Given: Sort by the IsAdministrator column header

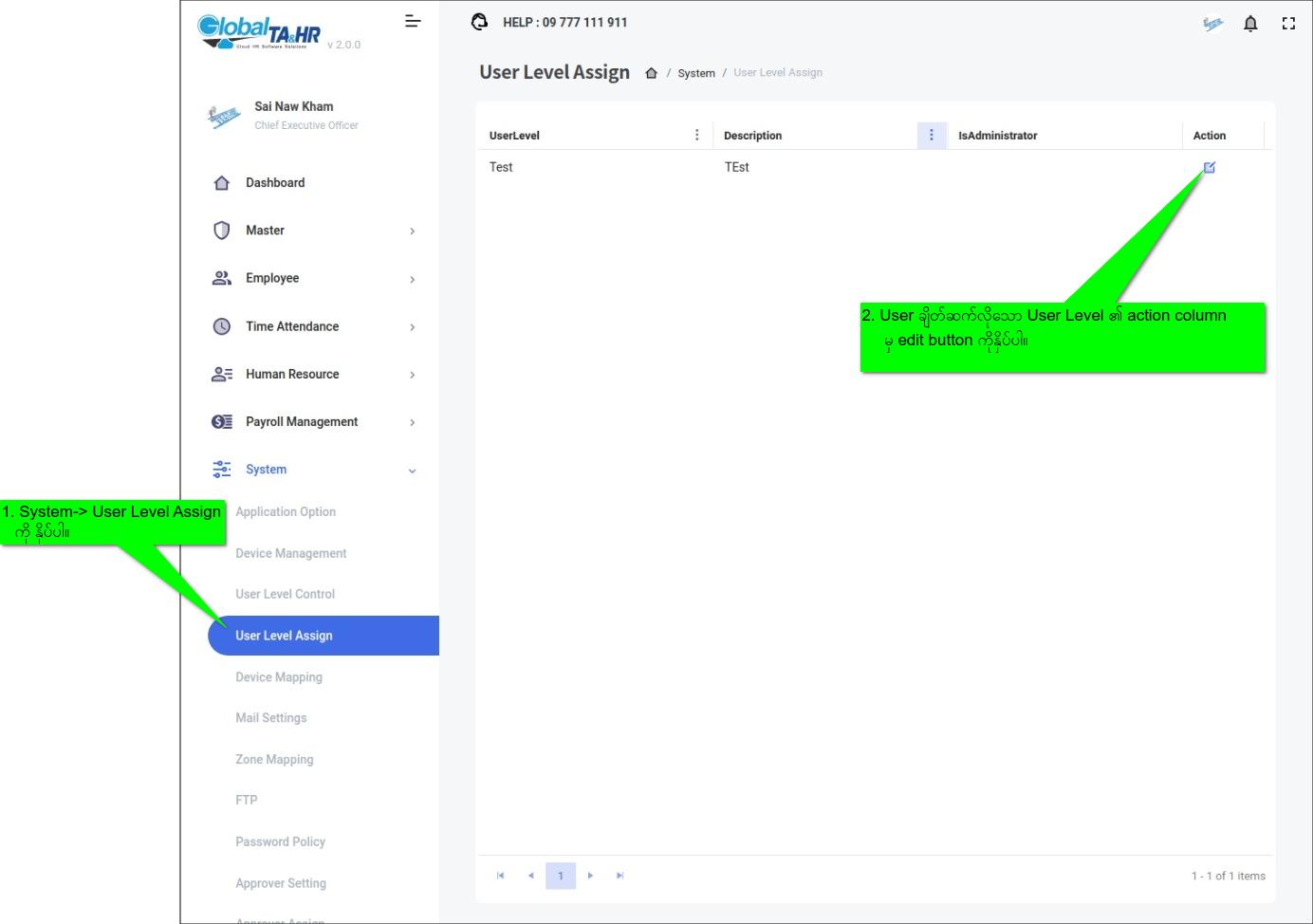Looking at the screenshot, I should [997, 136].
